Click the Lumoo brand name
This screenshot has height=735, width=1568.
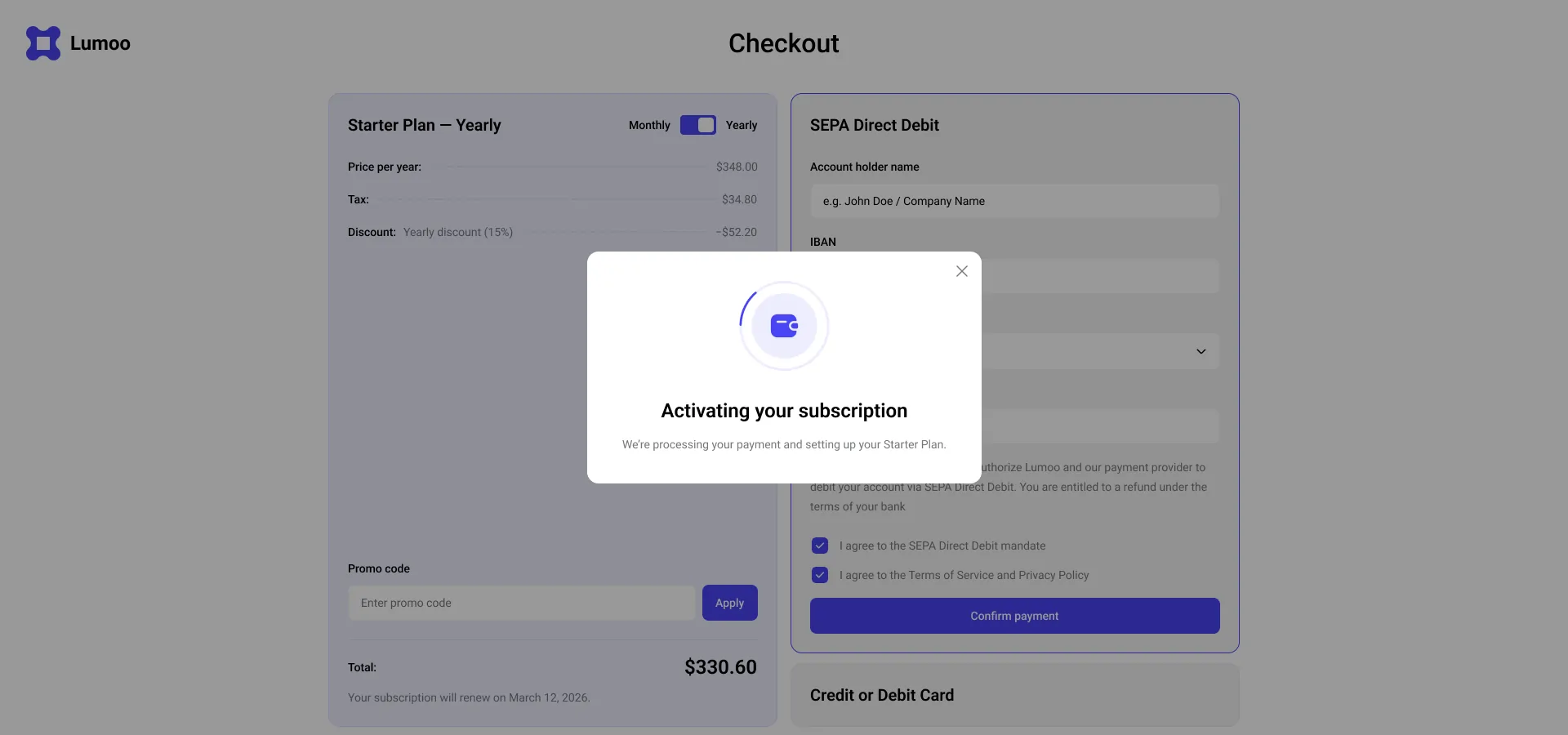(x=100, y=43)
